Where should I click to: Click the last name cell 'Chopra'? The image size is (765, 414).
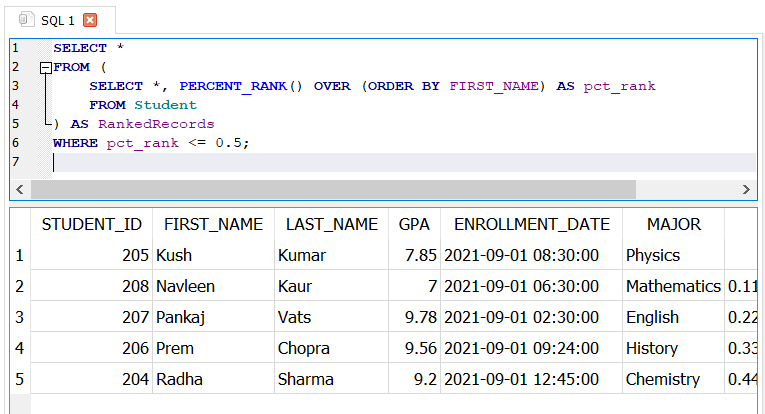(332, 348)
